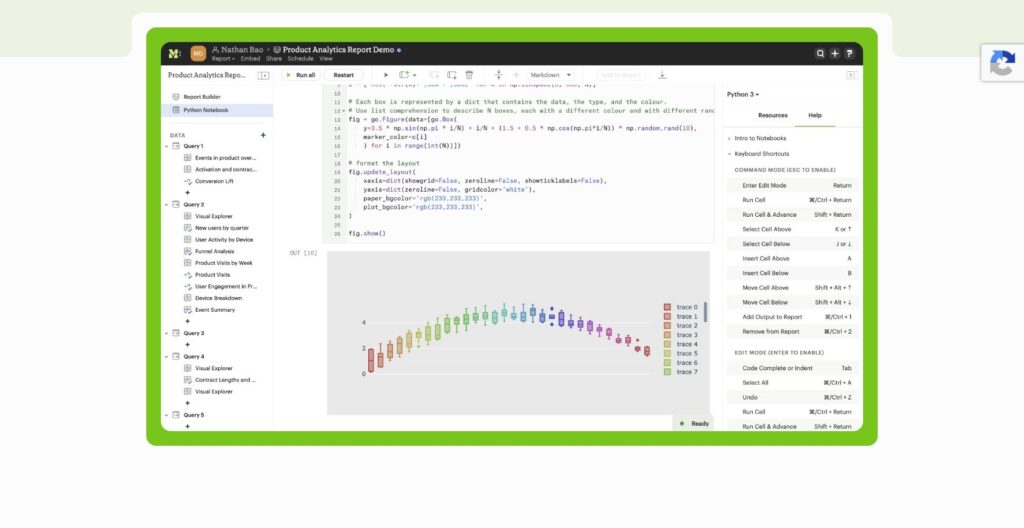Add chart plus under Query 3
Viewport: 1024px width, 528px height.
point(187,345)
